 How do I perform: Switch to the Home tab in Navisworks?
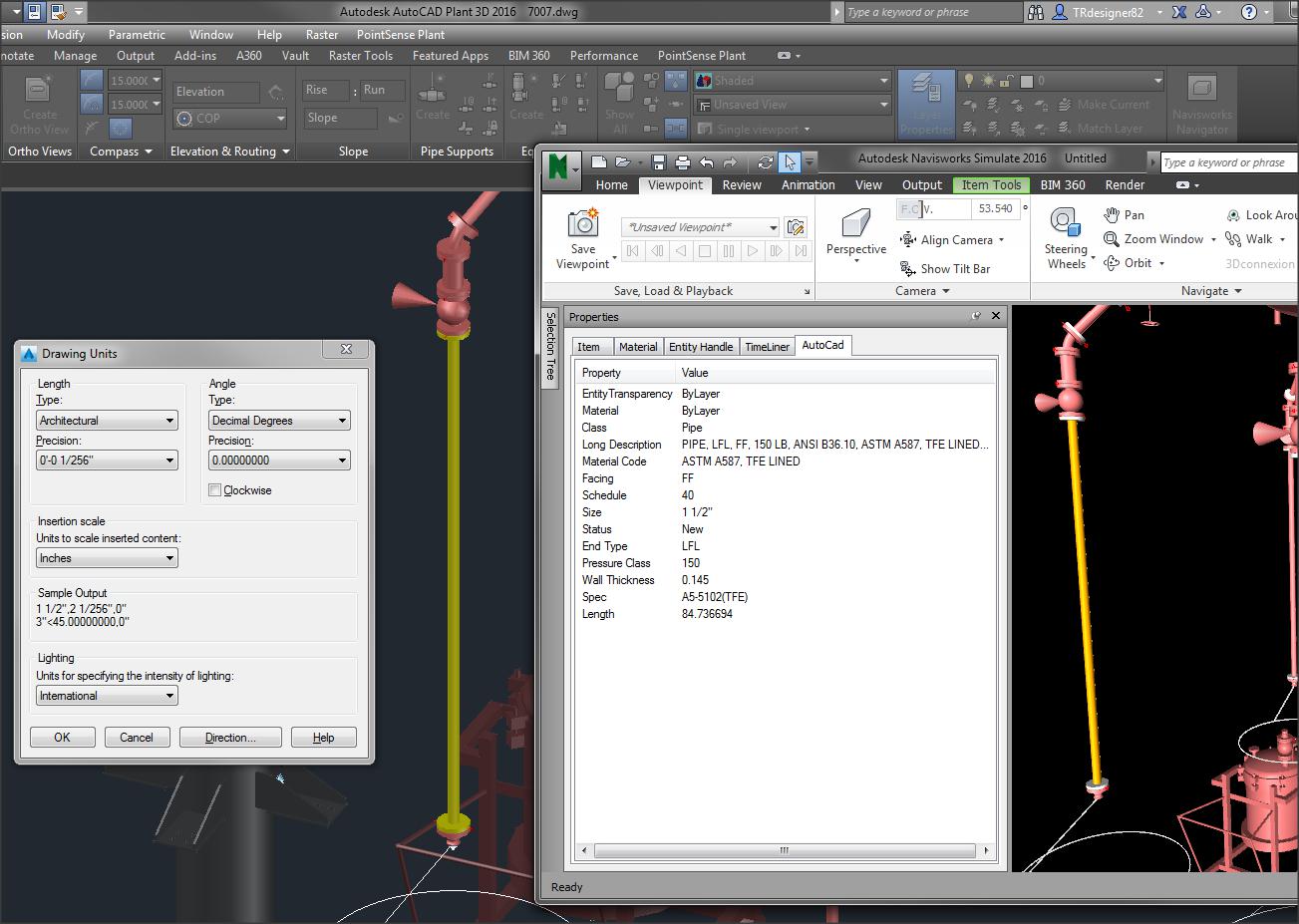611,185
